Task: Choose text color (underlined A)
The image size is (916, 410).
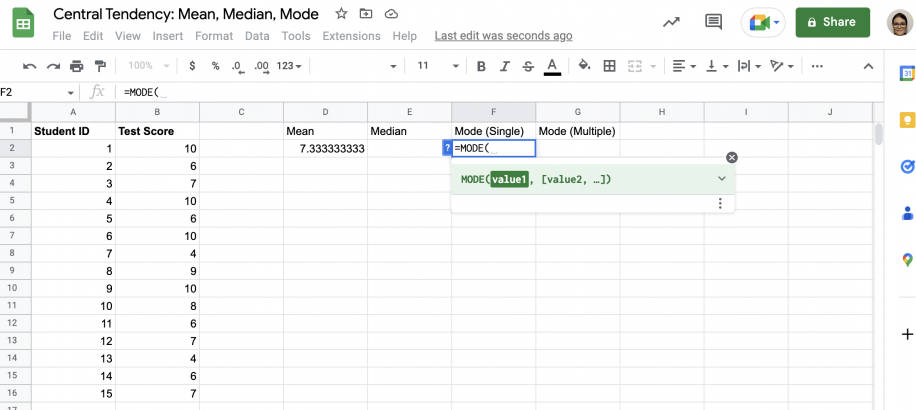Action: (x=552, y=67)
